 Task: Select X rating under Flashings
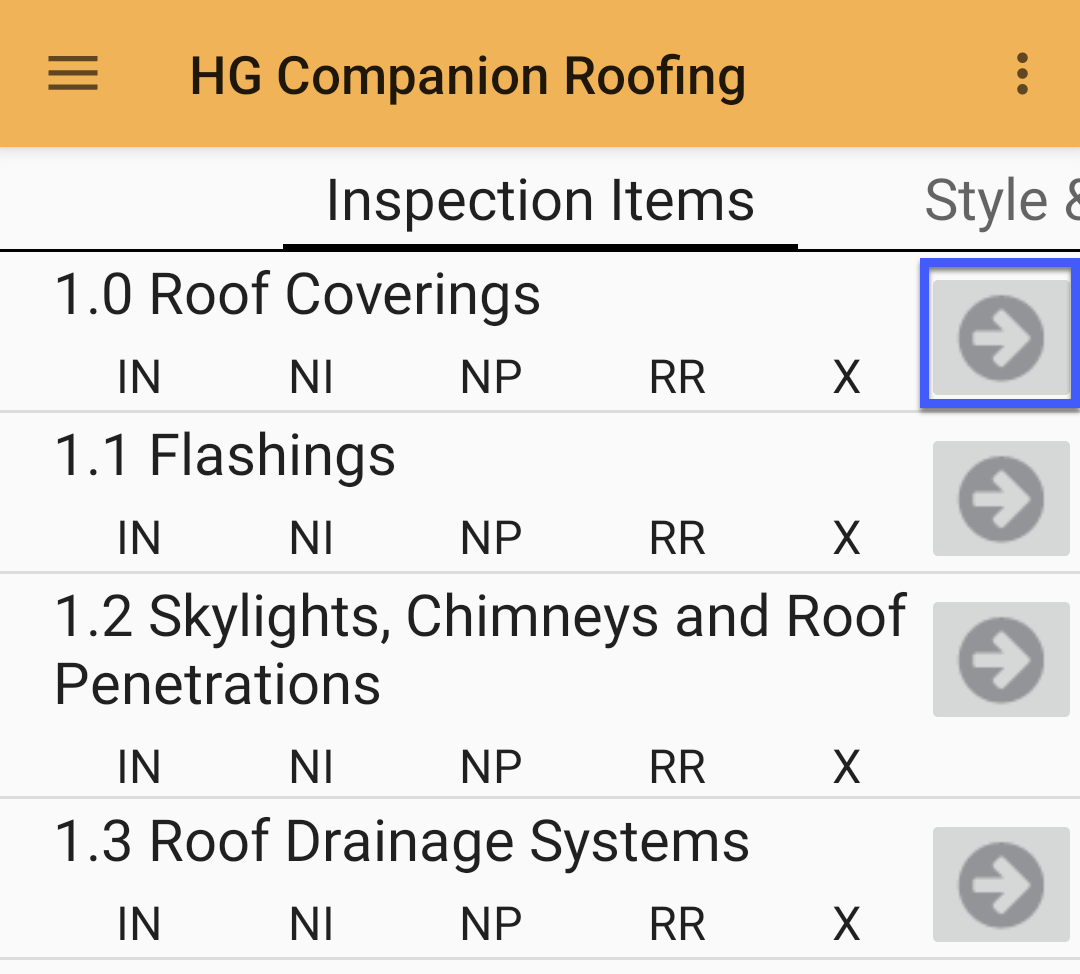(846, 538)
